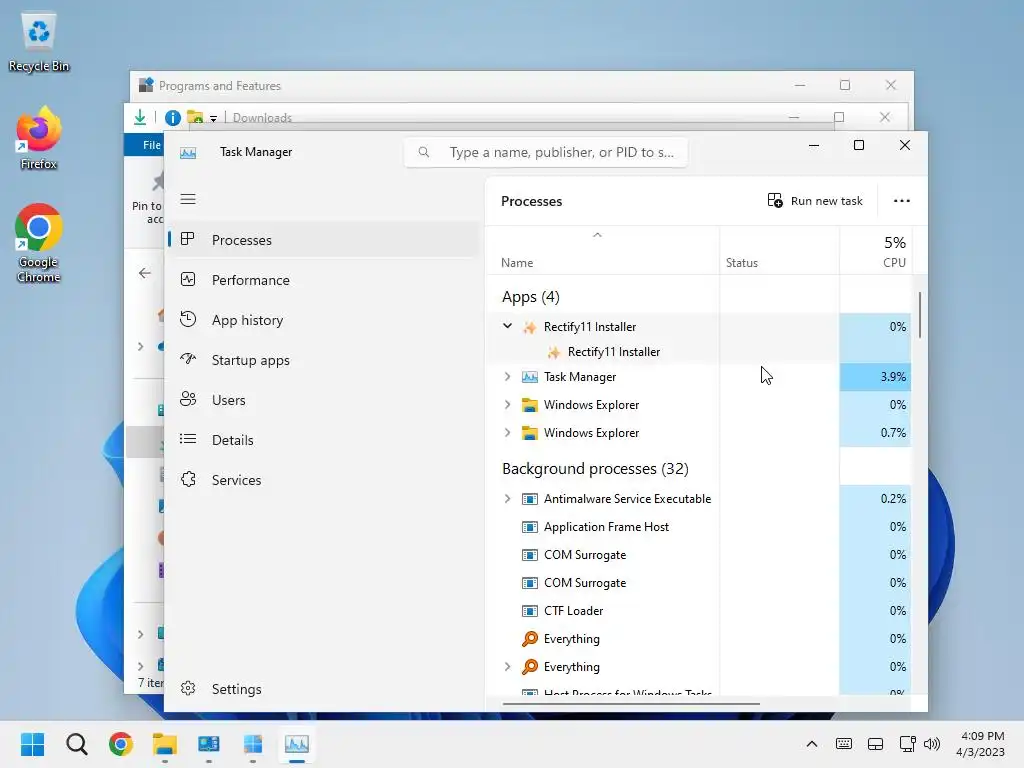Click the Rectify11 Installer parent row icon
Screen dimensions: 1024x768
point(530,327)
